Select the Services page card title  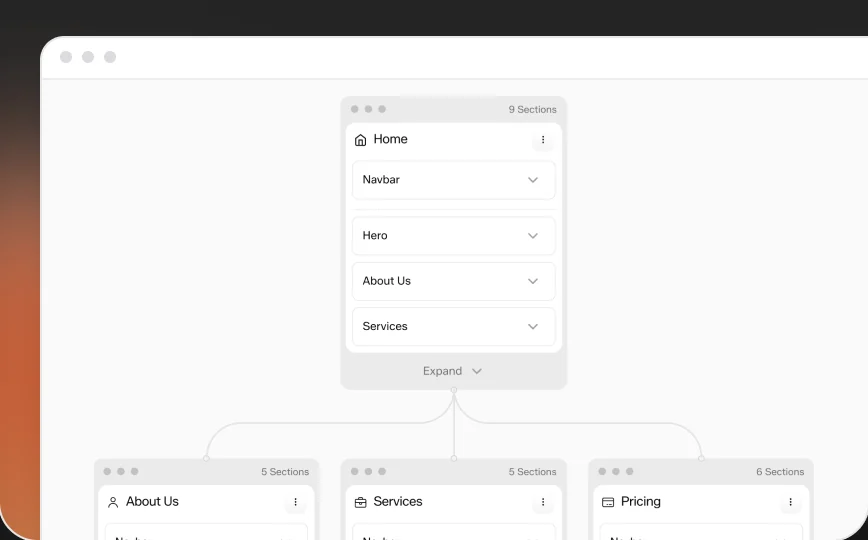tap(397, 501)
